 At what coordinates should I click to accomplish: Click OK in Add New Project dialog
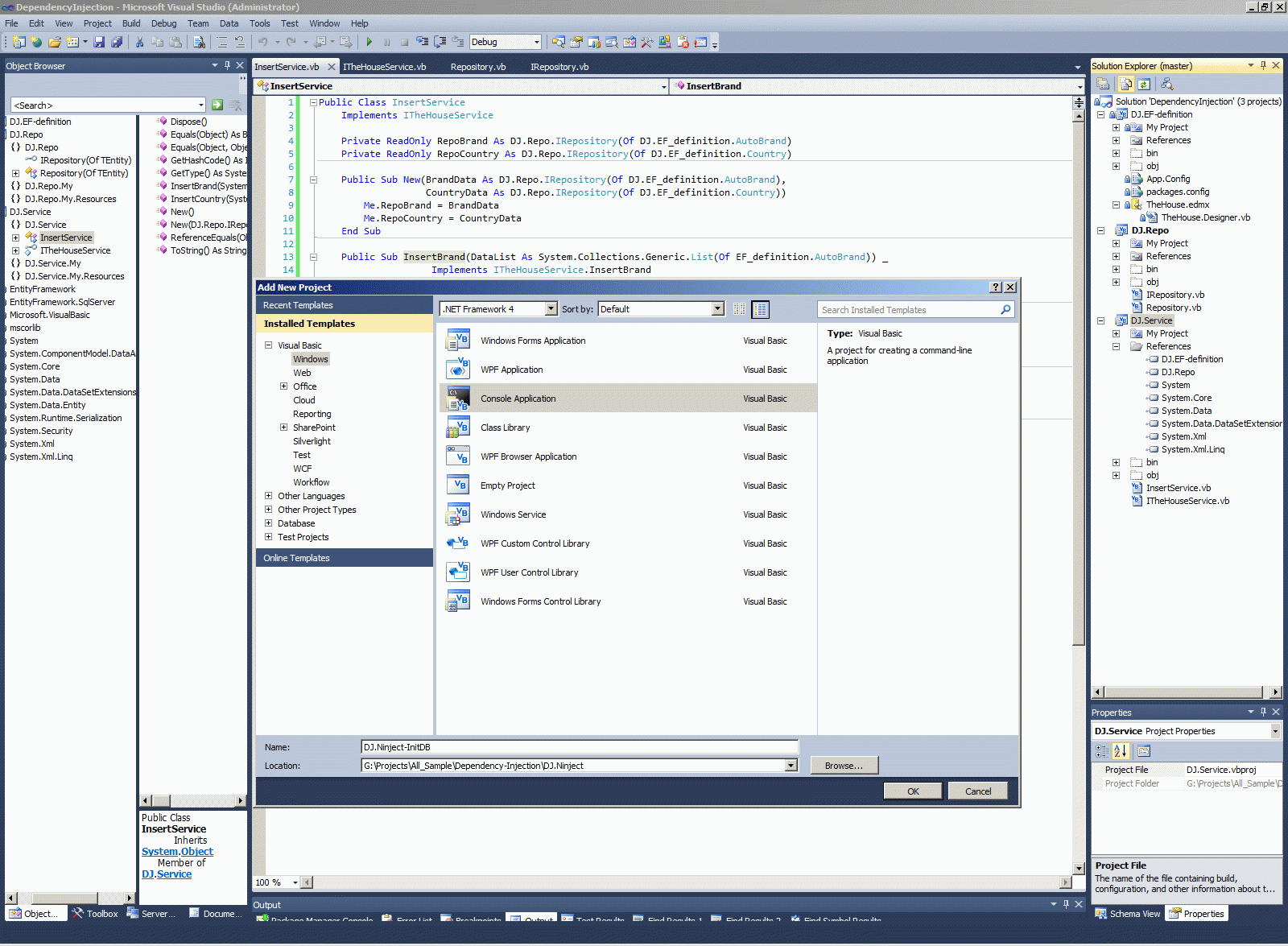click(913, 791)
